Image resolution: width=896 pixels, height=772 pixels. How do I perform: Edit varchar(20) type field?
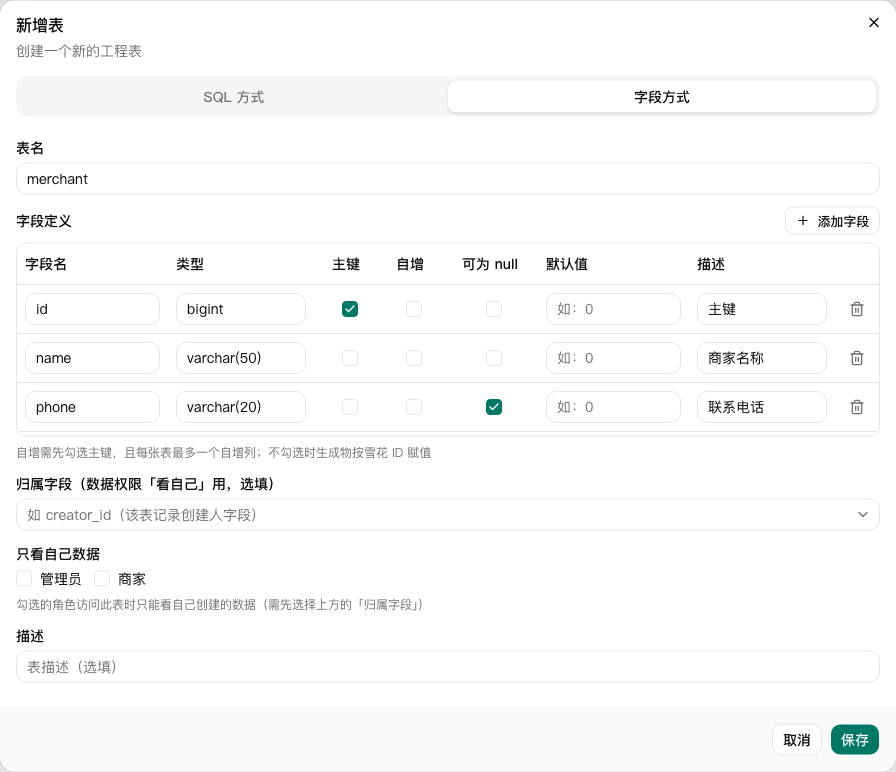point(241,407)
